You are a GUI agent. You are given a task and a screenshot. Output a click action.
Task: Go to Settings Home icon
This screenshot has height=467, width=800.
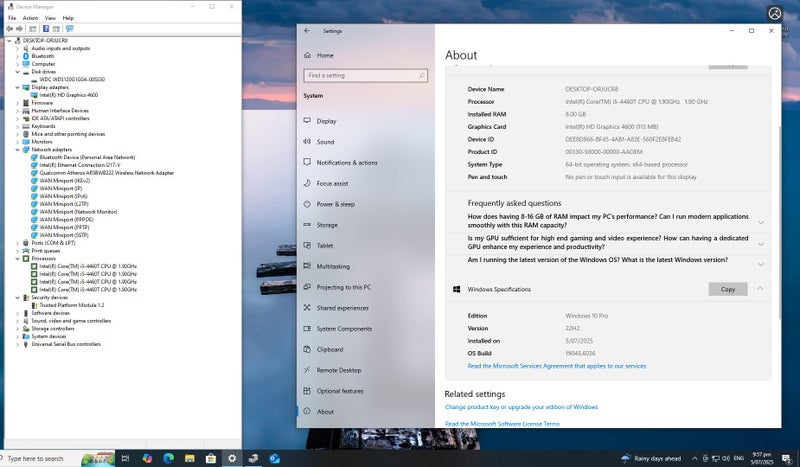click(x=307, y=55)
